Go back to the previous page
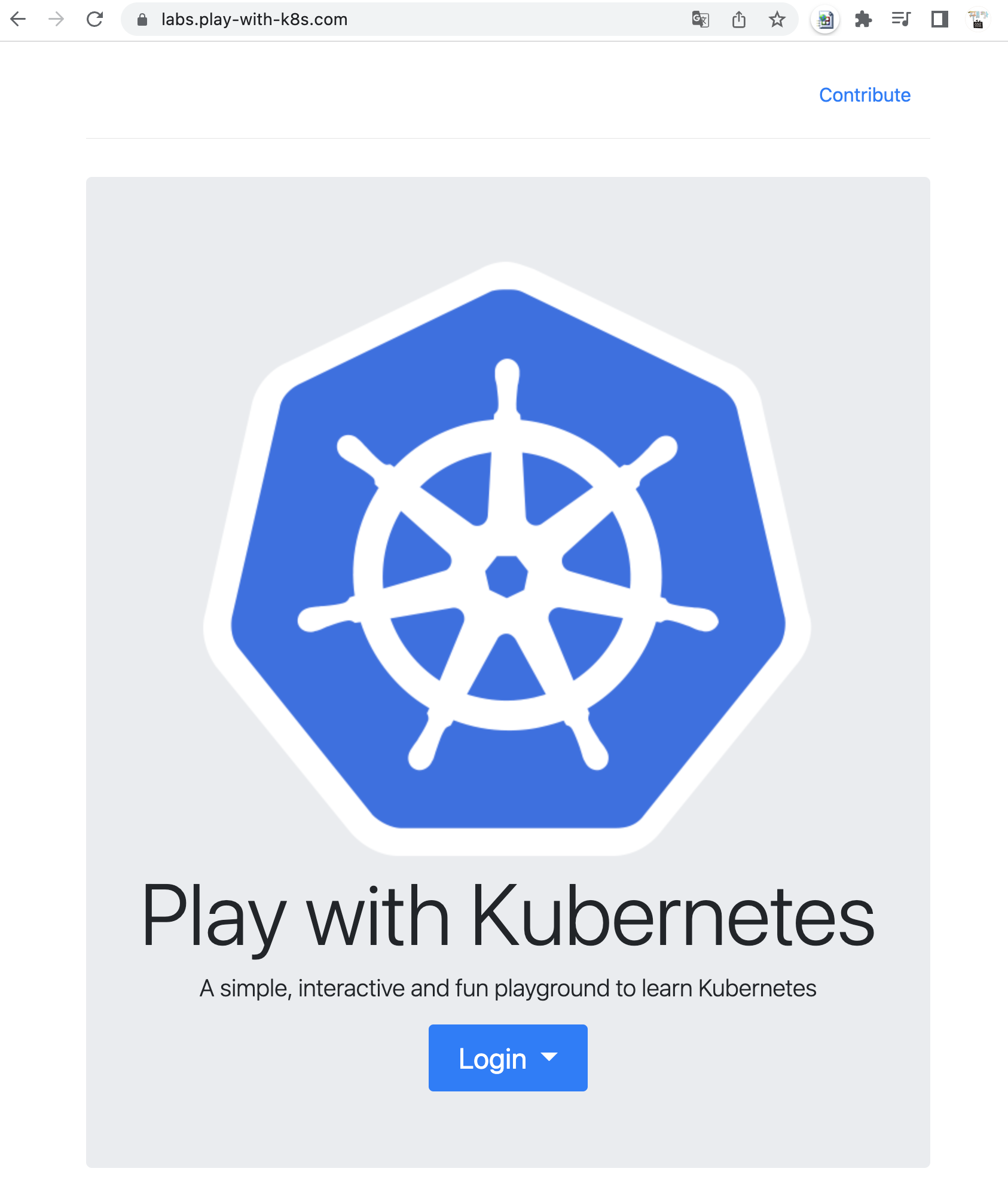 coord(19,20)
